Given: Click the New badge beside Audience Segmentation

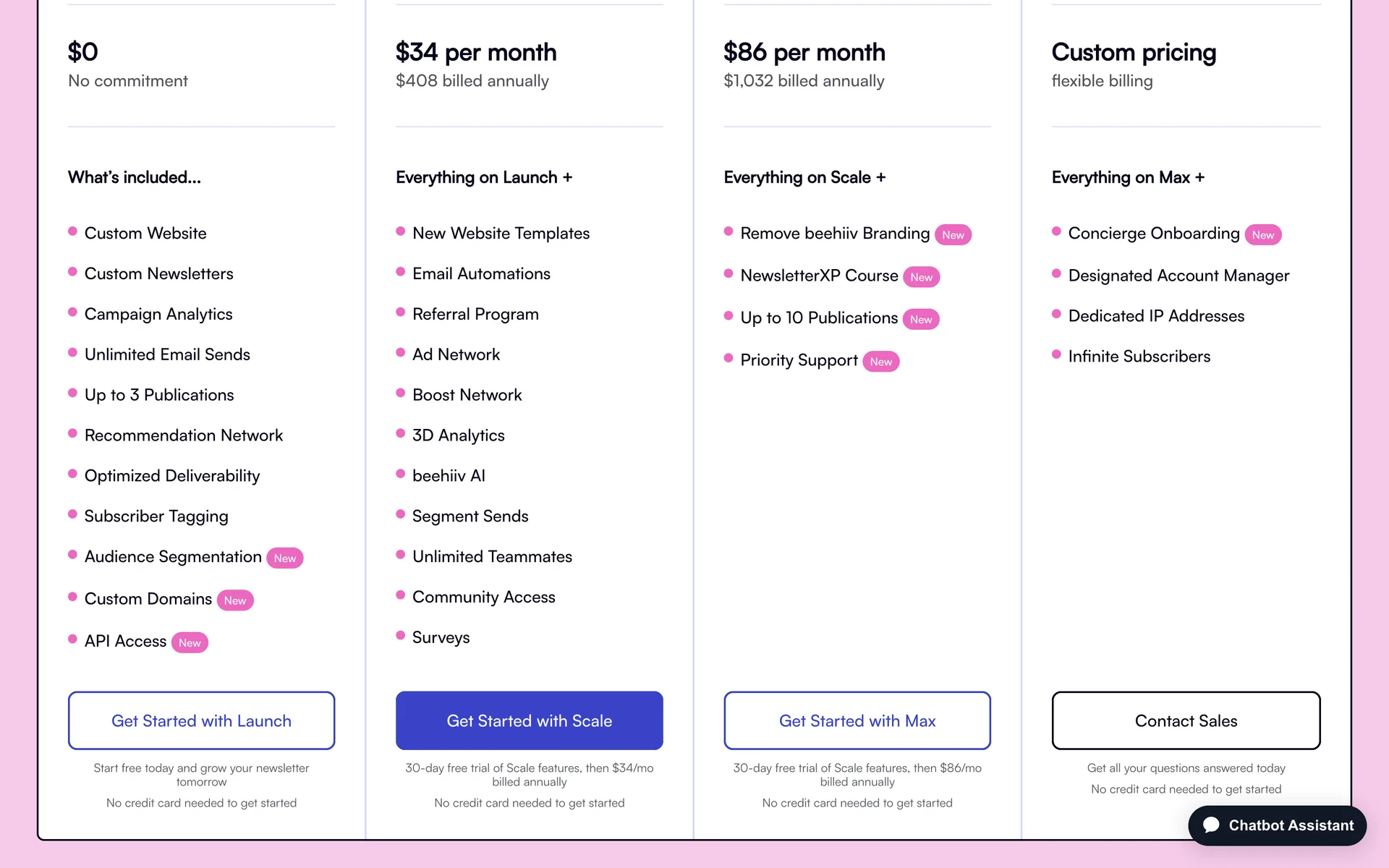Looking at the screenshot, I should coord(285,558).
